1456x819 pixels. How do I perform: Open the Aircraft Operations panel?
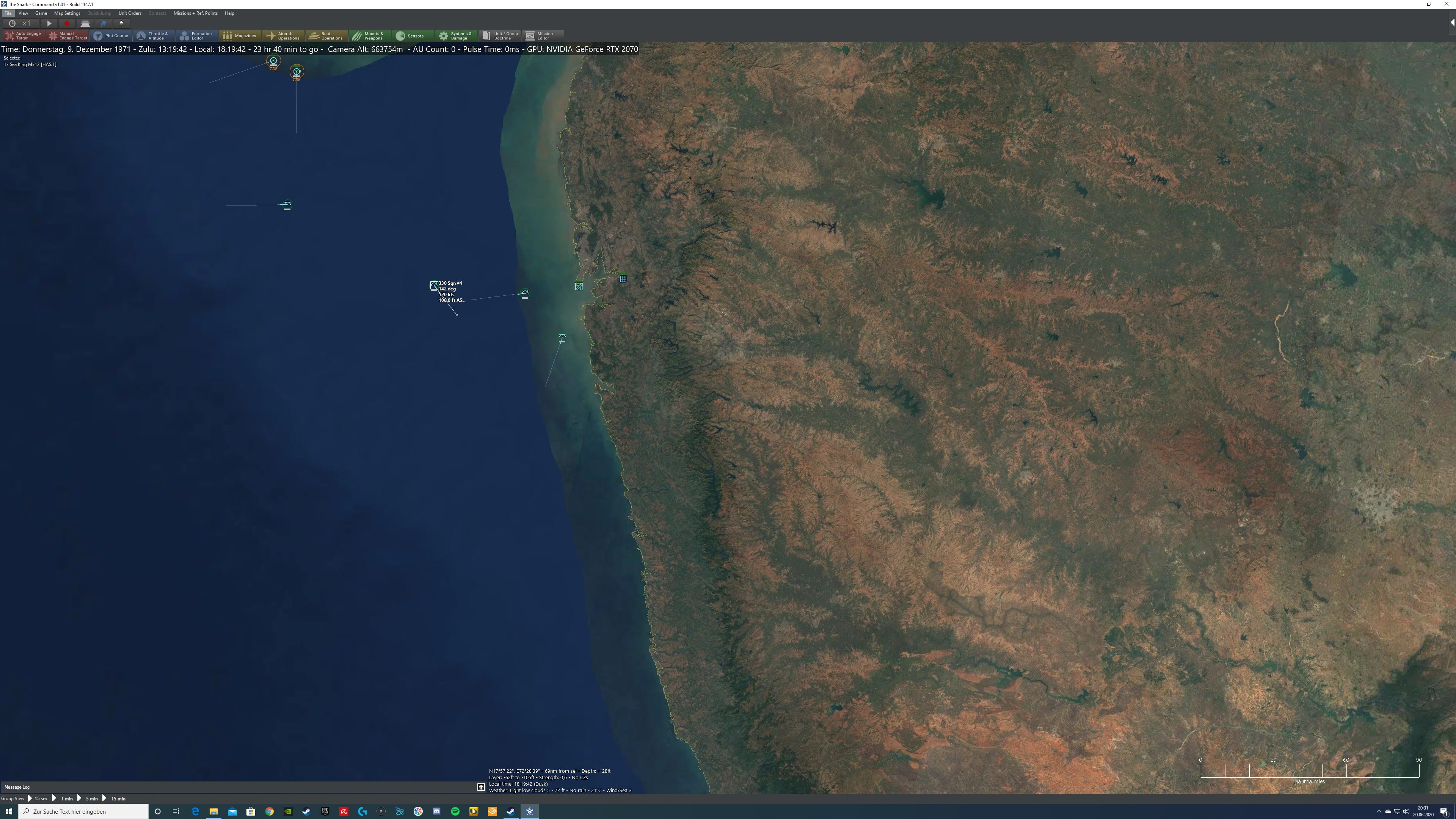point(283,36)
